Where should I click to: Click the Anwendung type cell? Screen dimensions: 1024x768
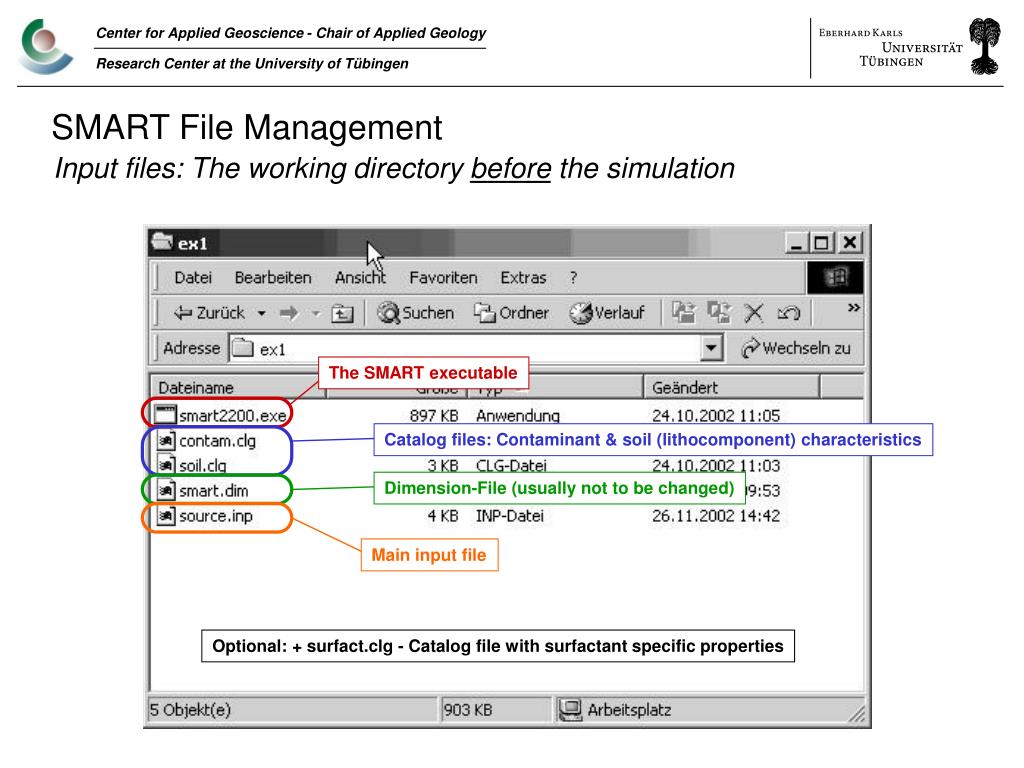(518, 415)
